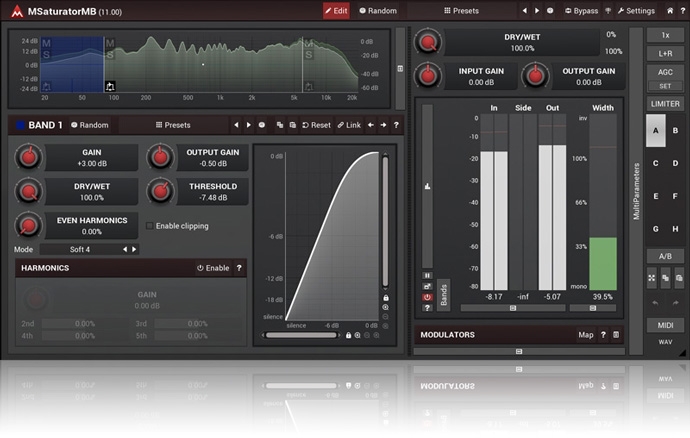Toggle plugin Bypass
690x438 pixels.
[581, 11]
